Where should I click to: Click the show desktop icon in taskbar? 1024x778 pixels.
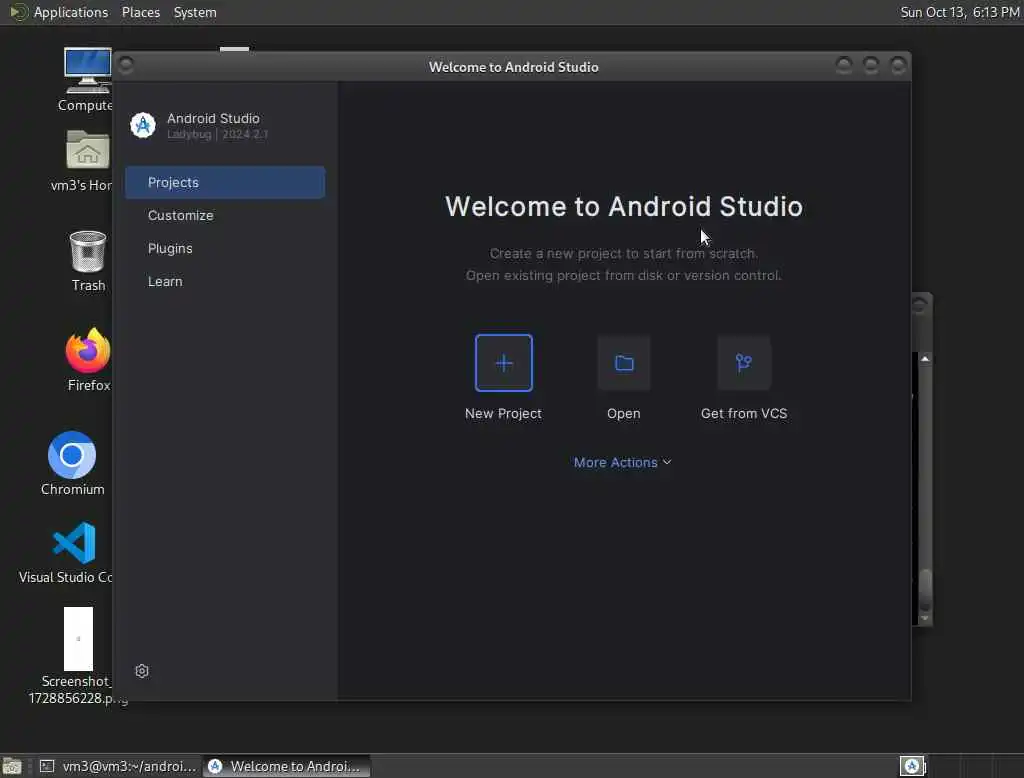pos(12,766)
